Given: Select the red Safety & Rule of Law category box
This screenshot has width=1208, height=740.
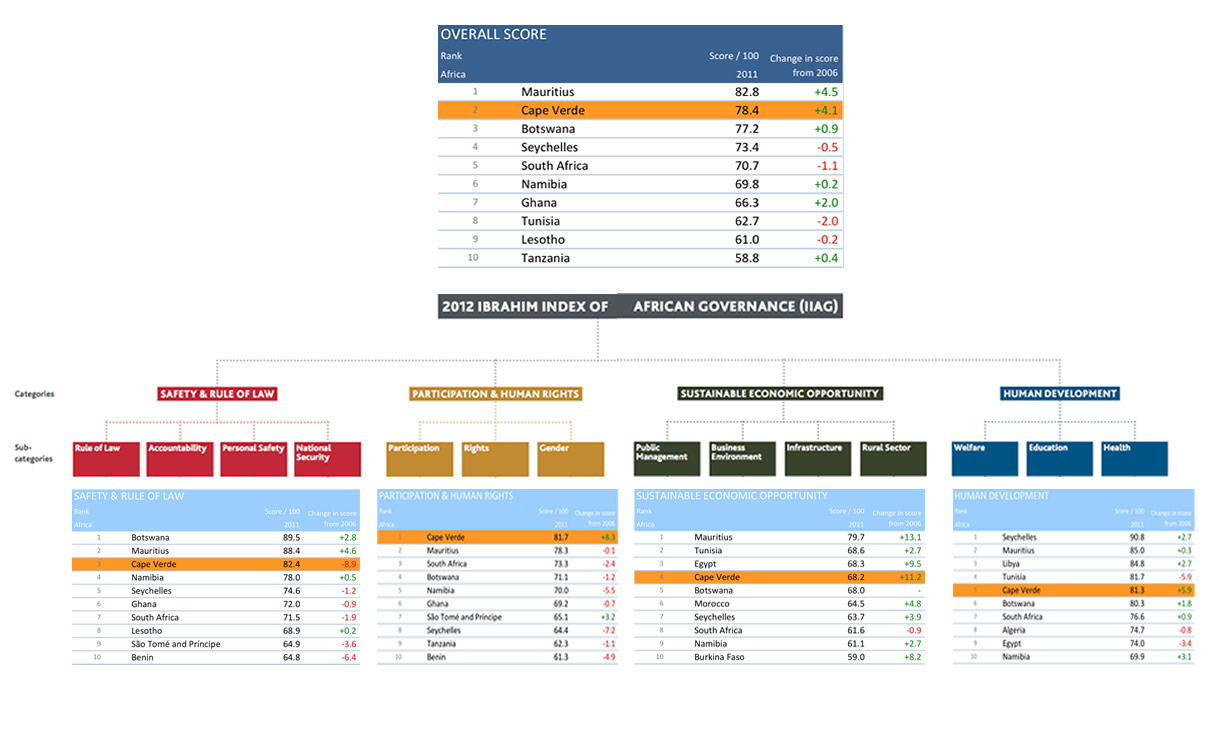Looking at the screenshot, I should (217, 394).
